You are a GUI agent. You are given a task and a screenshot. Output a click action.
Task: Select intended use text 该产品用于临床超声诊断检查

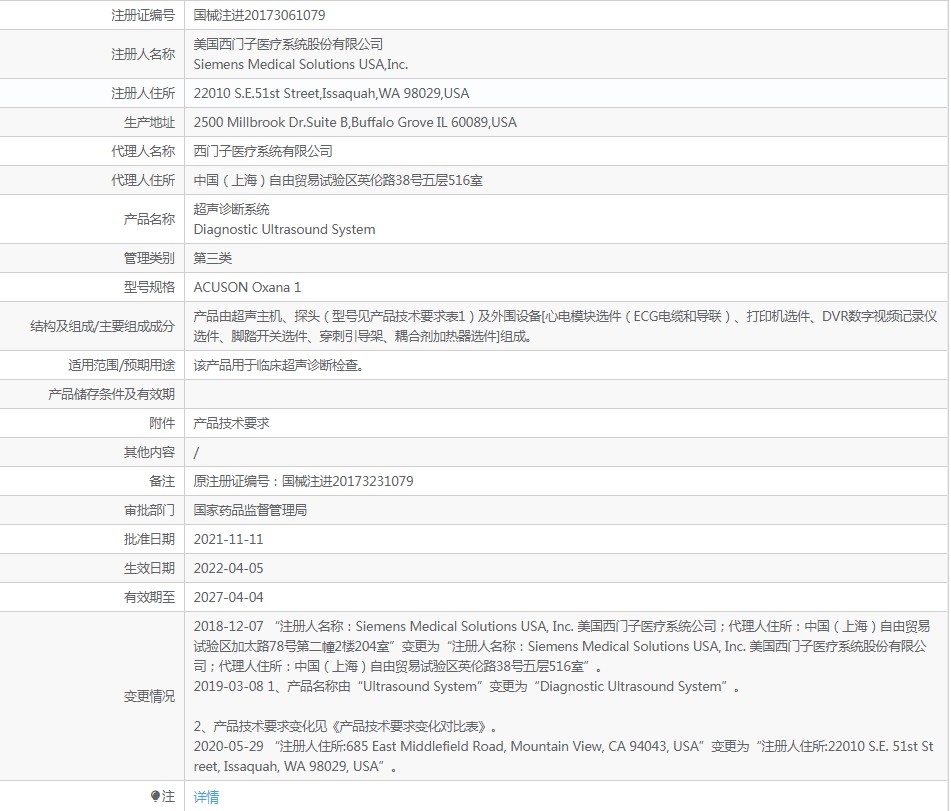278,365
